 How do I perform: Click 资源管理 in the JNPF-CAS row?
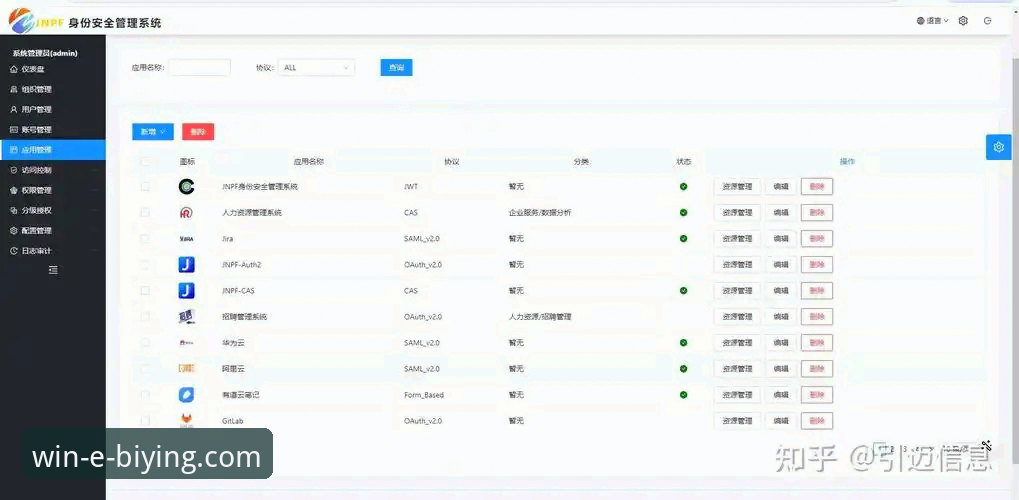[x=737, y=291]
